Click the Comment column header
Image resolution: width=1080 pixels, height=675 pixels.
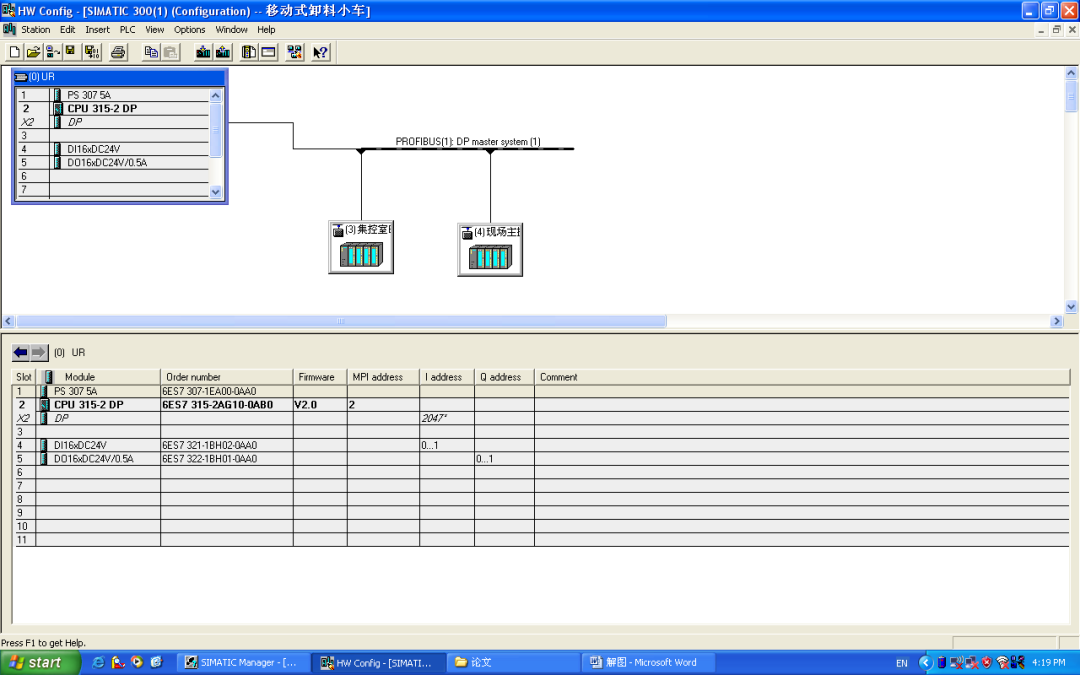(x=802, y=377)
